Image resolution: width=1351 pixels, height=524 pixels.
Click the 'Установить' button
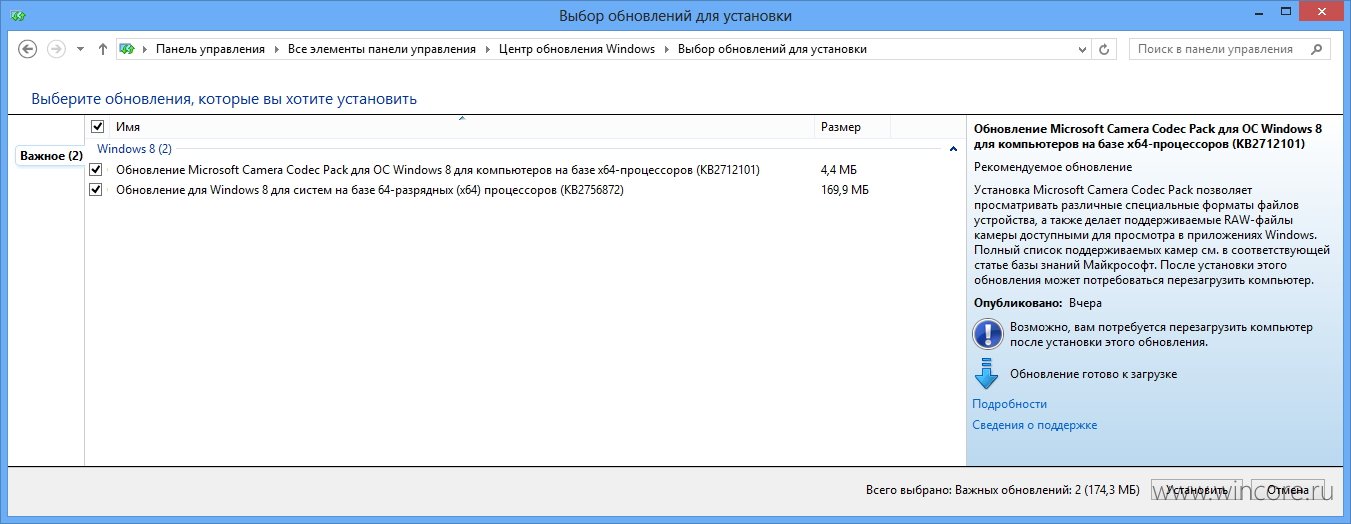tap(1196, 491)
